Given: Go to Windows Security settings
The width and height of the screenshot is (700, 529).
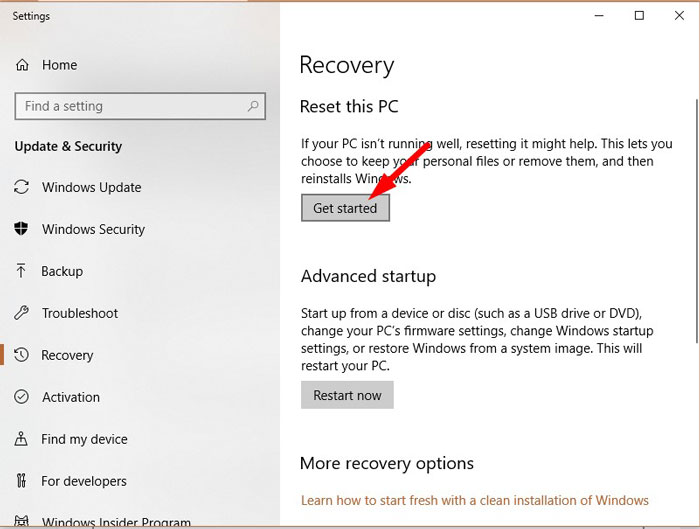Looking at the screenshot, I should [x=93, y=229].
